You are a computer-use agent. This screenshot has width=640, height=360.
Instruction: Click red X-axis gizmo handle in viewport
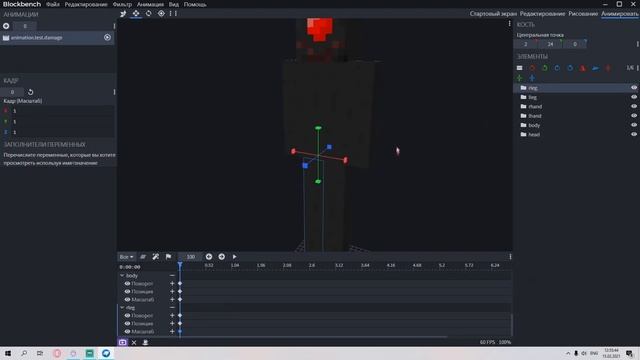click(x=345, y=160)
